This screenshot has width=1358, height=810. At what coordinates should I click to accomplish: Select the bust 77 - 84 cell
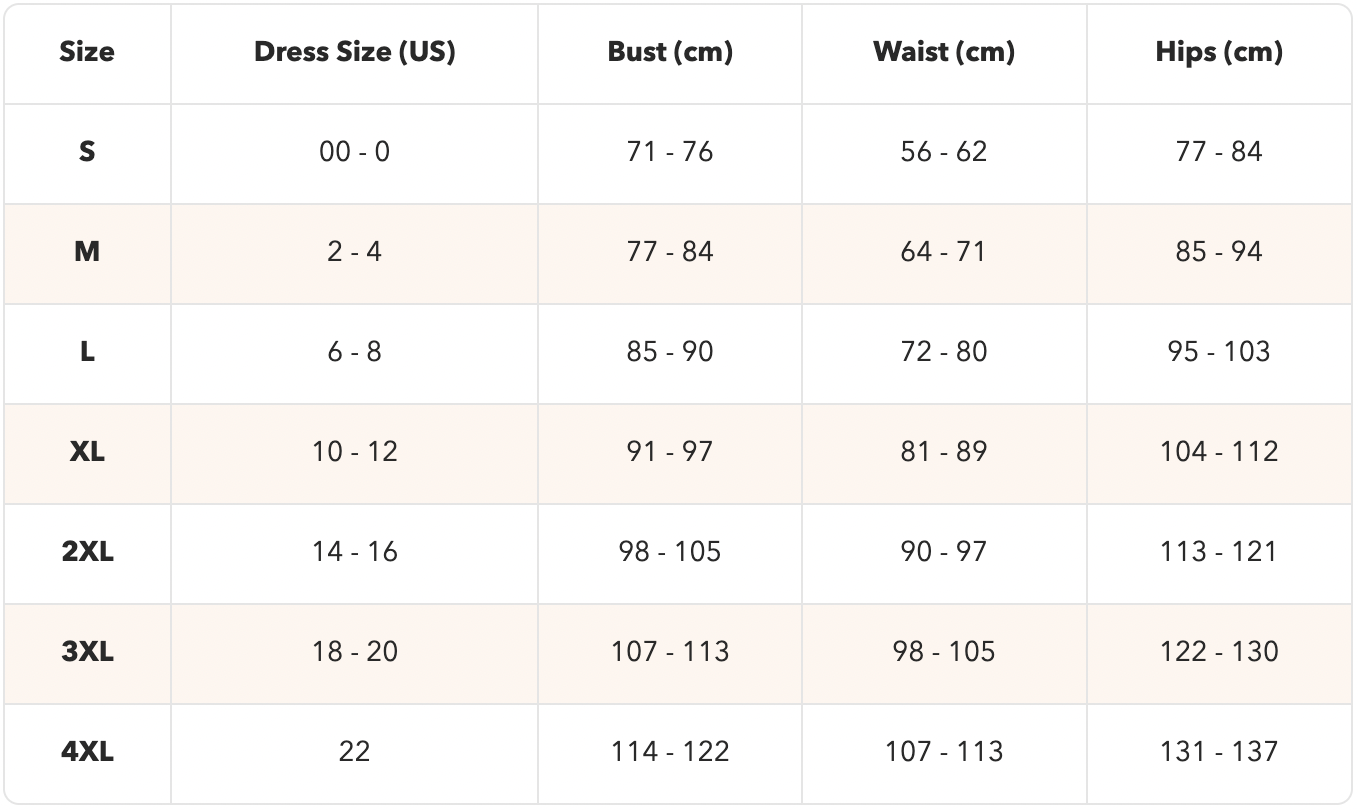669,252
